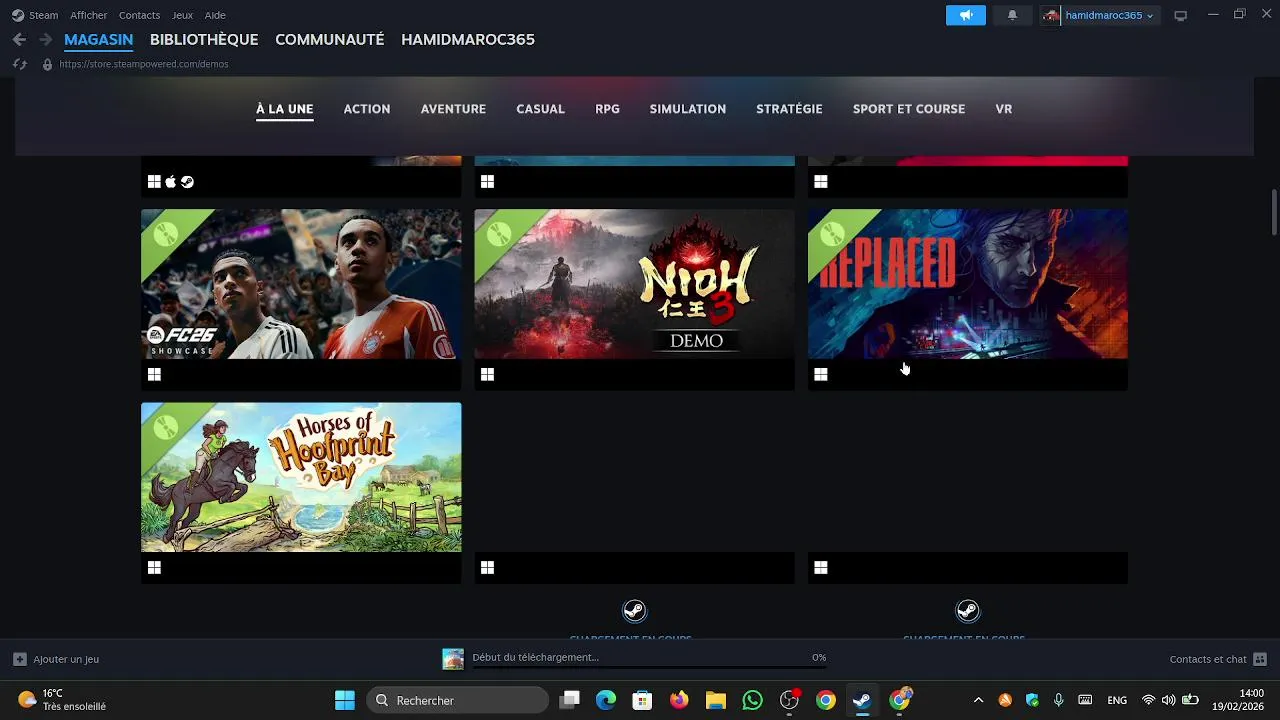Image resolution: width=1280 pixels, height=720 pixels.
Task: Open WhatsApp from the taskbar
Action: pos(752,700)
